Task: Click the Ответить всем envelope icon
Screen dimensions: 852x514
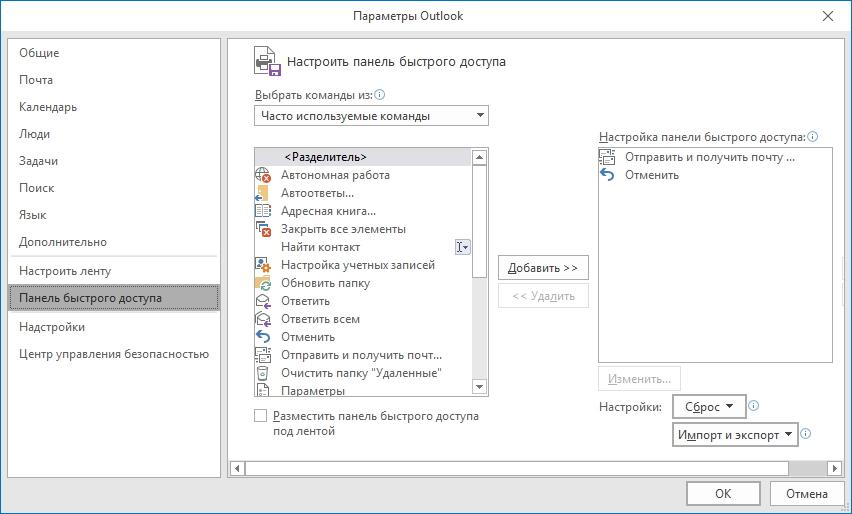Action: click(263, 318)
